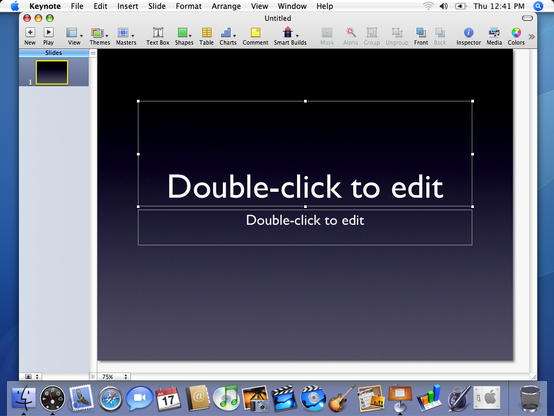Open the Themes chooser
Image resolution: width=554 pixels, height=416 pixels.
100,36
